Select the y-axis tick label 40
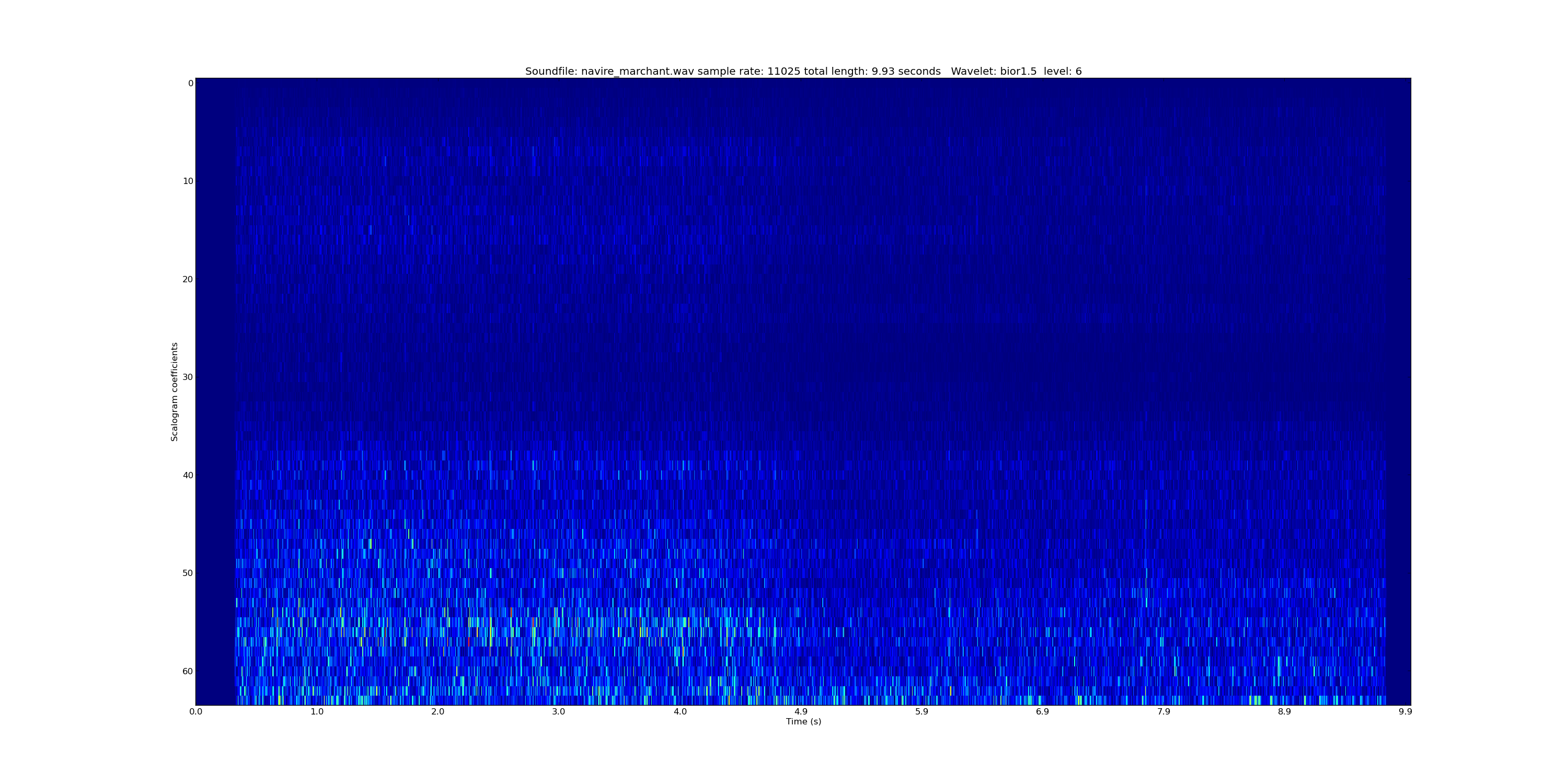Screen dimensions: 1568x784 click(x=187, y=476)
